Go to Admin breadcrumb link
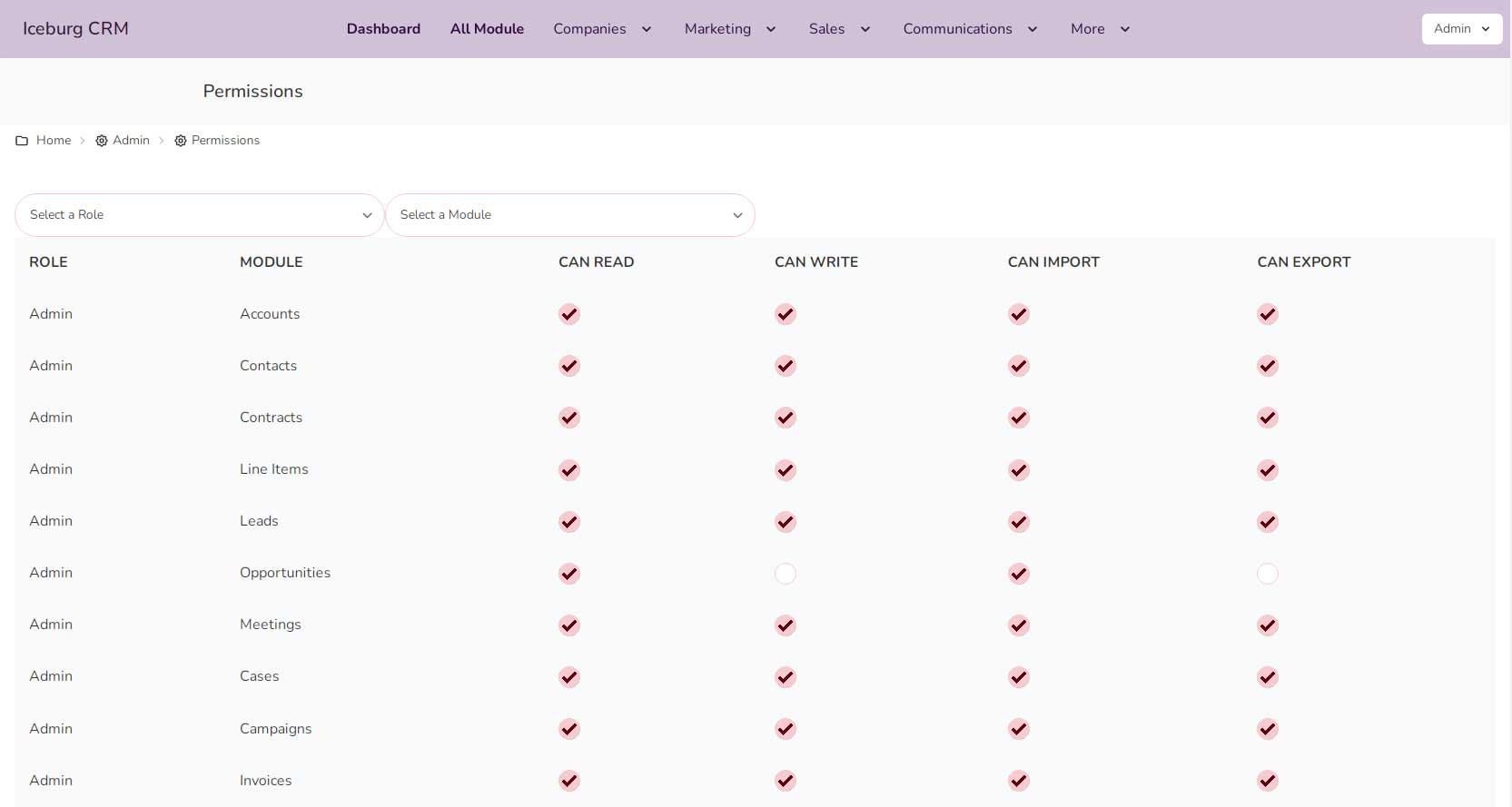The image size is (1512, 807). (131, 140)
